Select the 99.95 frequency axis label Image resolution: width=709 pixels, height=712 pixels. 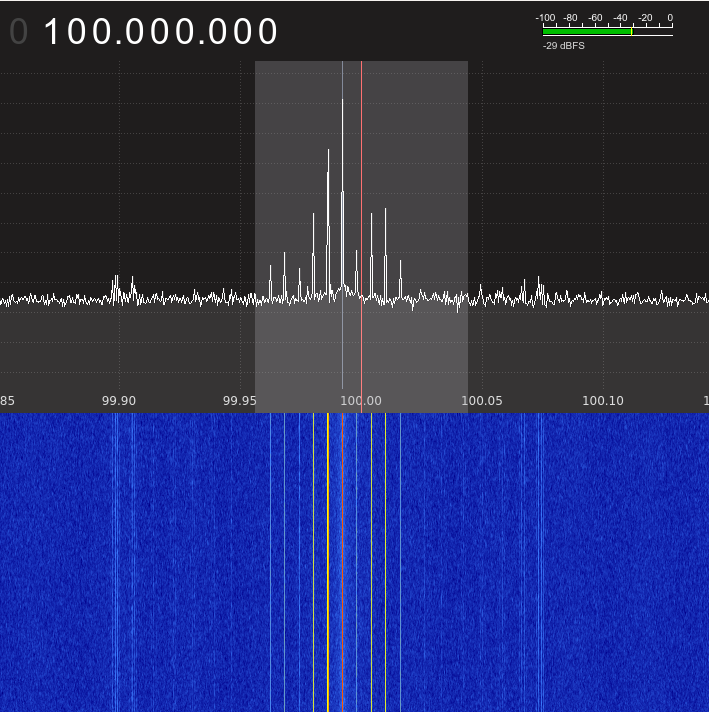click(x=240, y=400)
